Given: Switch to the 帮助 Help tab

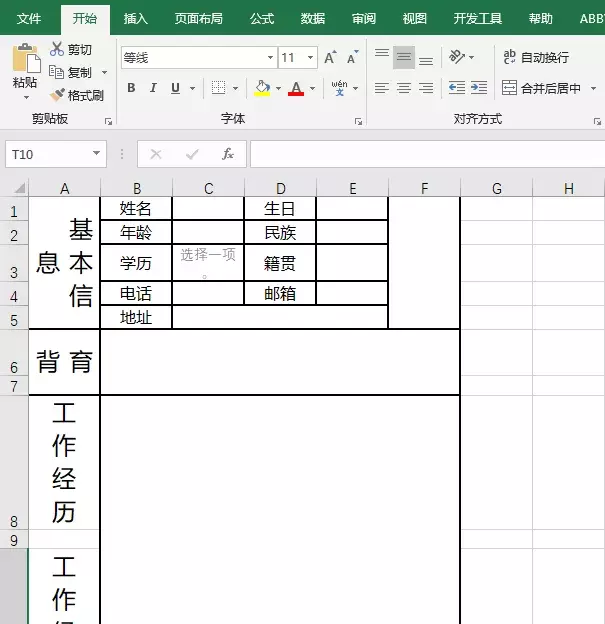Looking at the screenshot, I should (541, 19).
